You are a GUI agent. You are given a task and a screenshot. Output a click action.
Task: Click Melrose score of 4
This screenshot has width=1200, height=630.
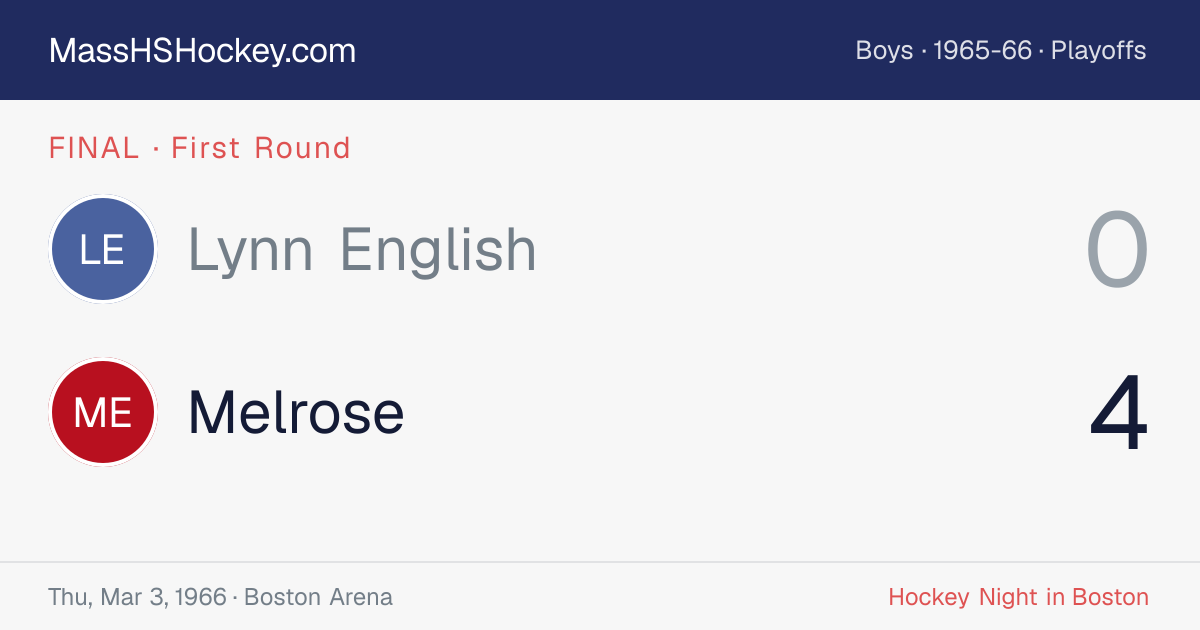tap(1119, 413)
